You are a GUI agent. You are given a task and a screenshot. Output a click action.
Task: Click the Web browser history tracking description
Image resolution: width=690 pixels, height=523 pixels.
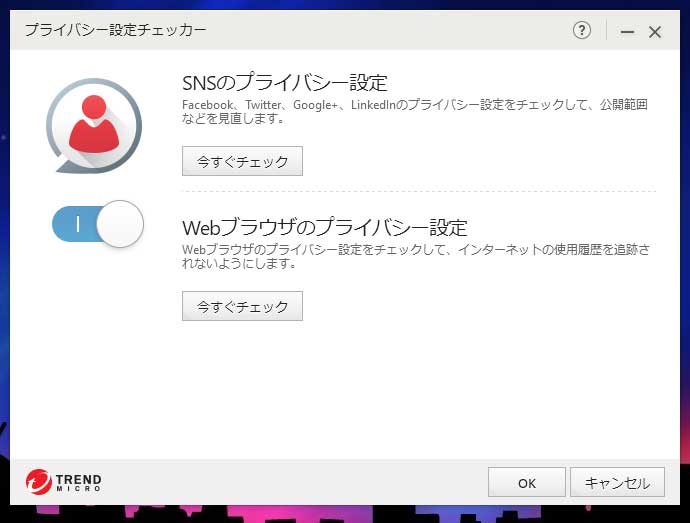[414, 256]
